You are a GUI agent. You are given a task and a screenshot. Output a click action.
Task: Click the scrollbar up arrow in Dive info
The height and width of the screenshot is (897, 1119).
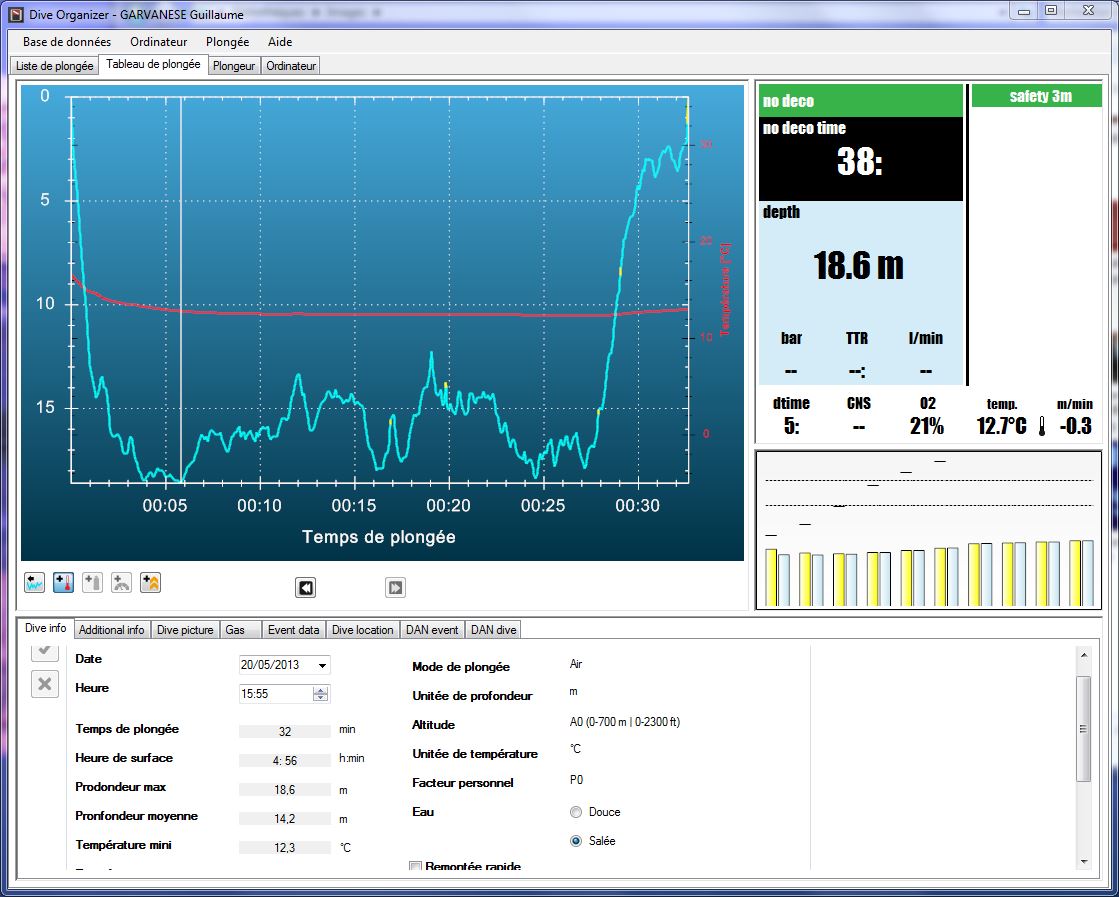[1084, 655]
